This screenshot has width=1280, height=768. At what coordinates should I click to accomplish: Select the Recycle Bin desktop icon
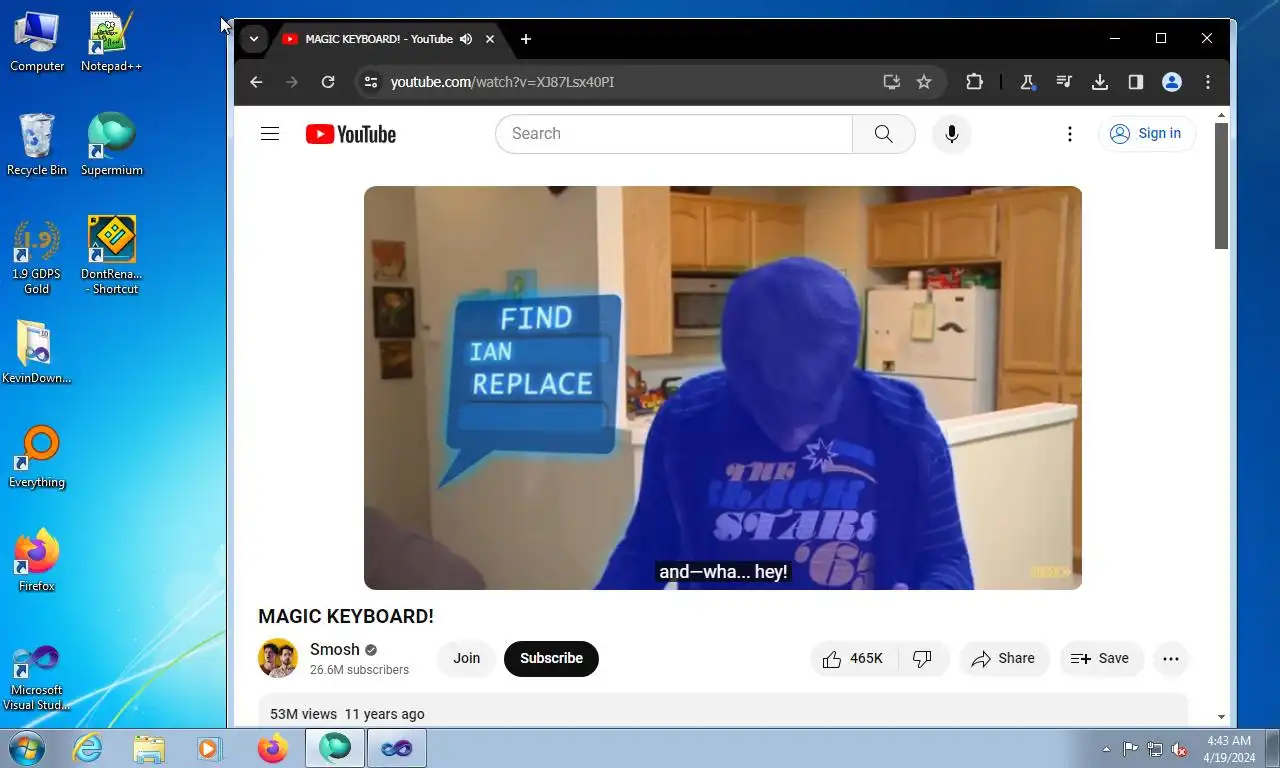click(37, 146)
